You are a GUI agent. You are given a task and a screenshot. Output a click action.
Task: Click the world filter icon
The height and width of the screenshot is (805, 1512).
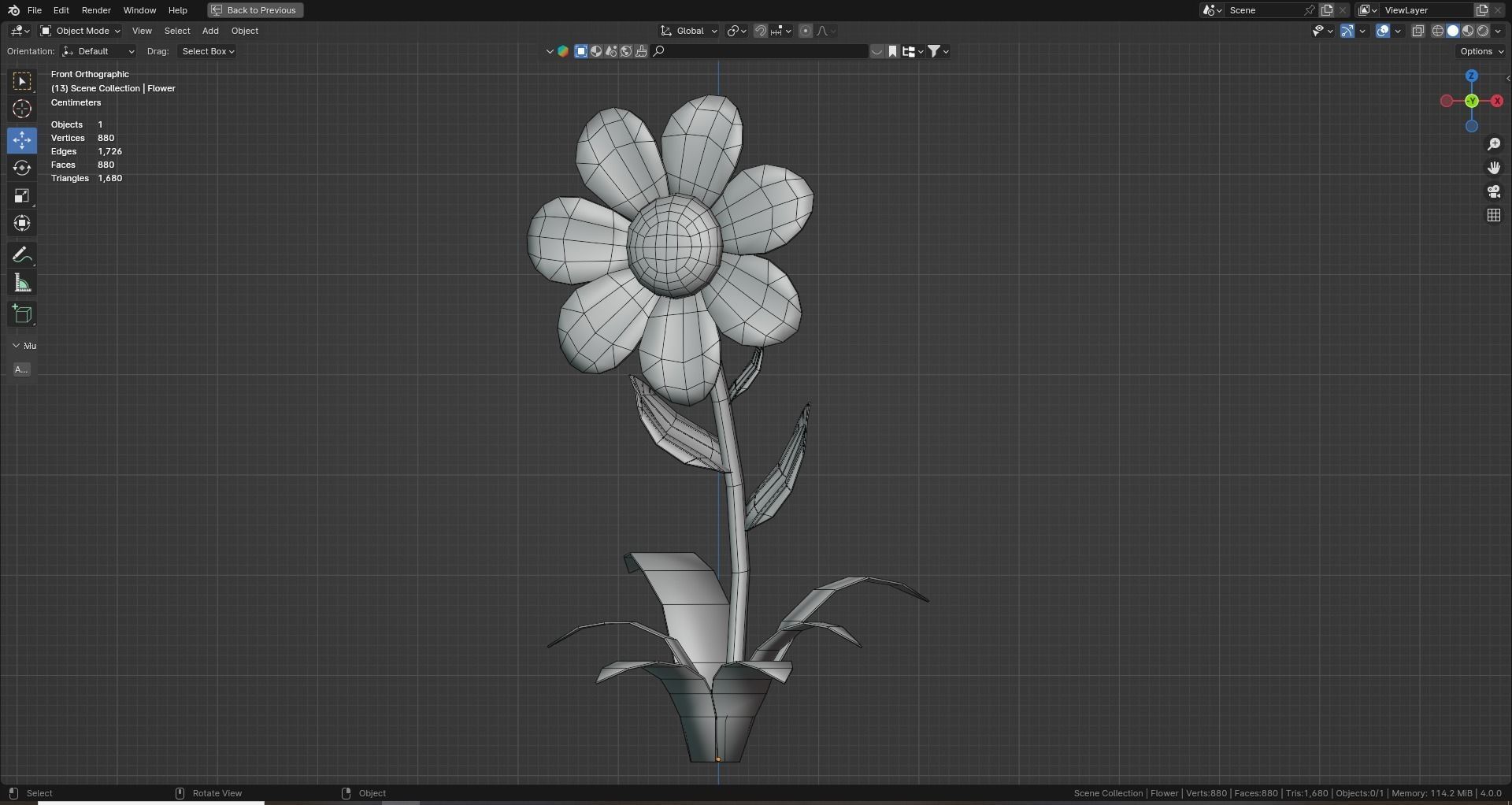pos(626,51)
